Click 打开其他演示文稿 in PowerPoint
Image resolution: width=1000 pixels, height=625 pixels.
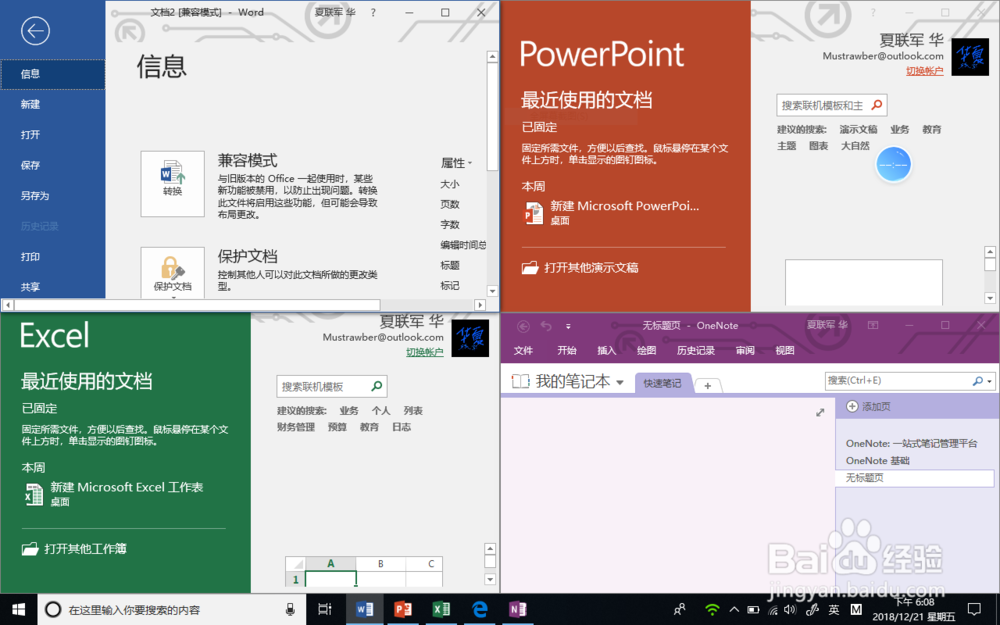tap(591, 268)
